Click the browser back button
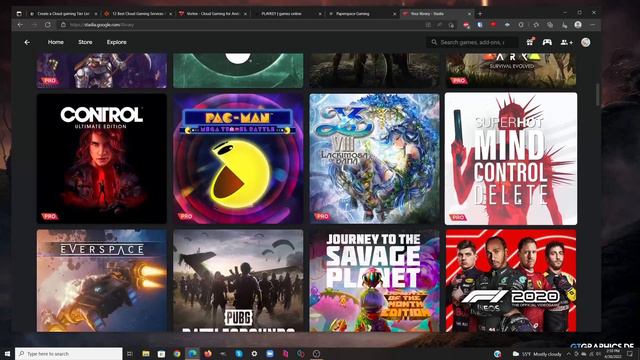The height and width of the screenshot is (360, 640). 20,25
